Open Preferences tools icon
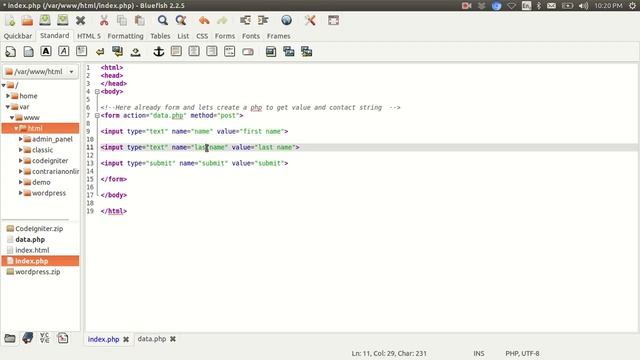The width and height of the screenshot is (640, 360). [310, 20]
